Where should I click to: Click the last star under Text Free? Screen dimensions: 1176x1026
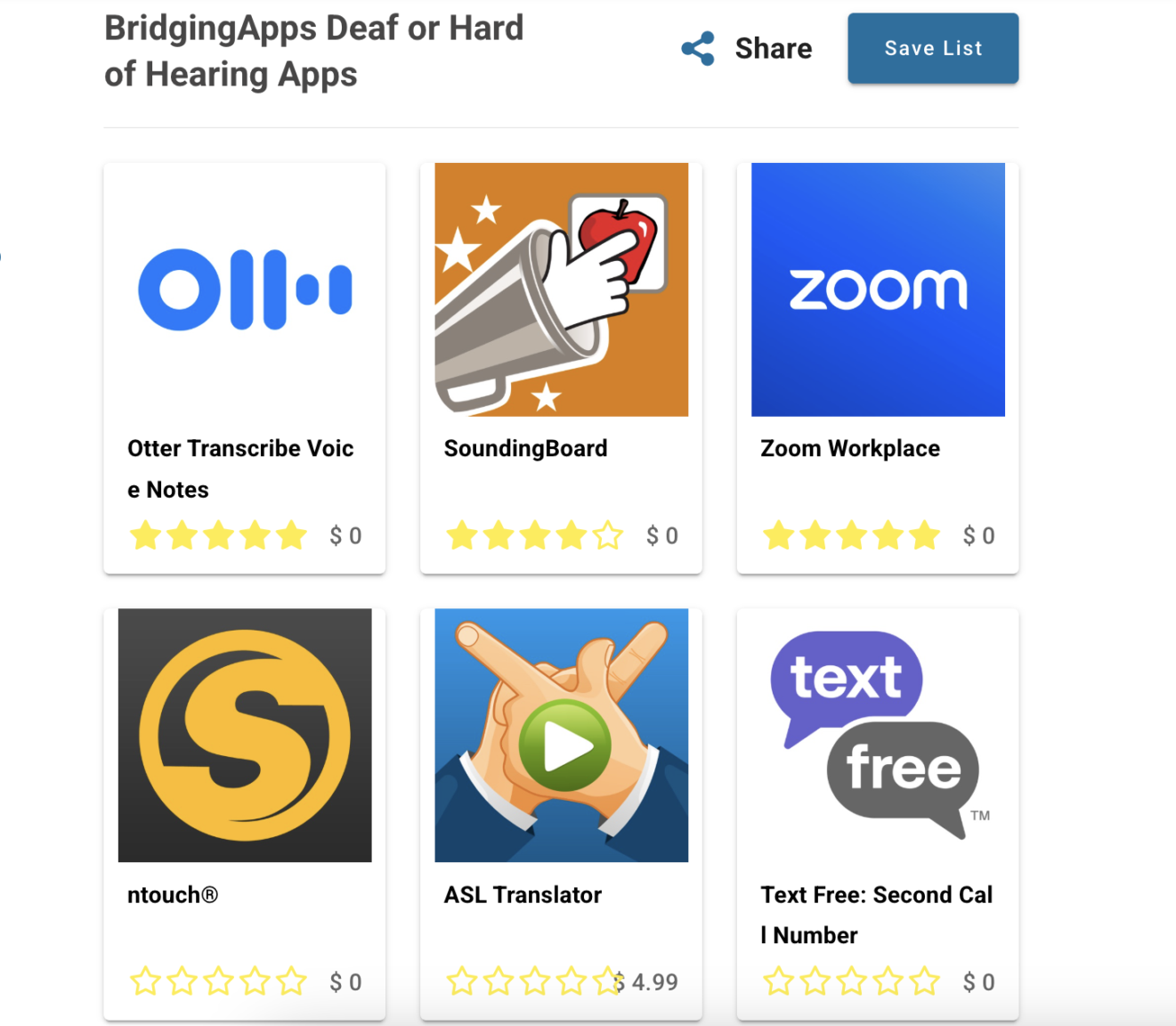(x=925, y=981)
